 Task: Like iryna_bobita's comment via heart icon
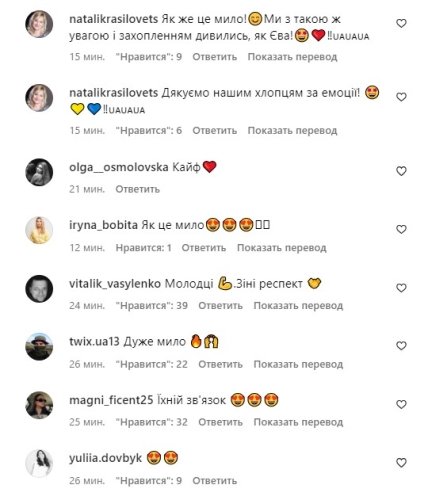click(x=401, y=229)
